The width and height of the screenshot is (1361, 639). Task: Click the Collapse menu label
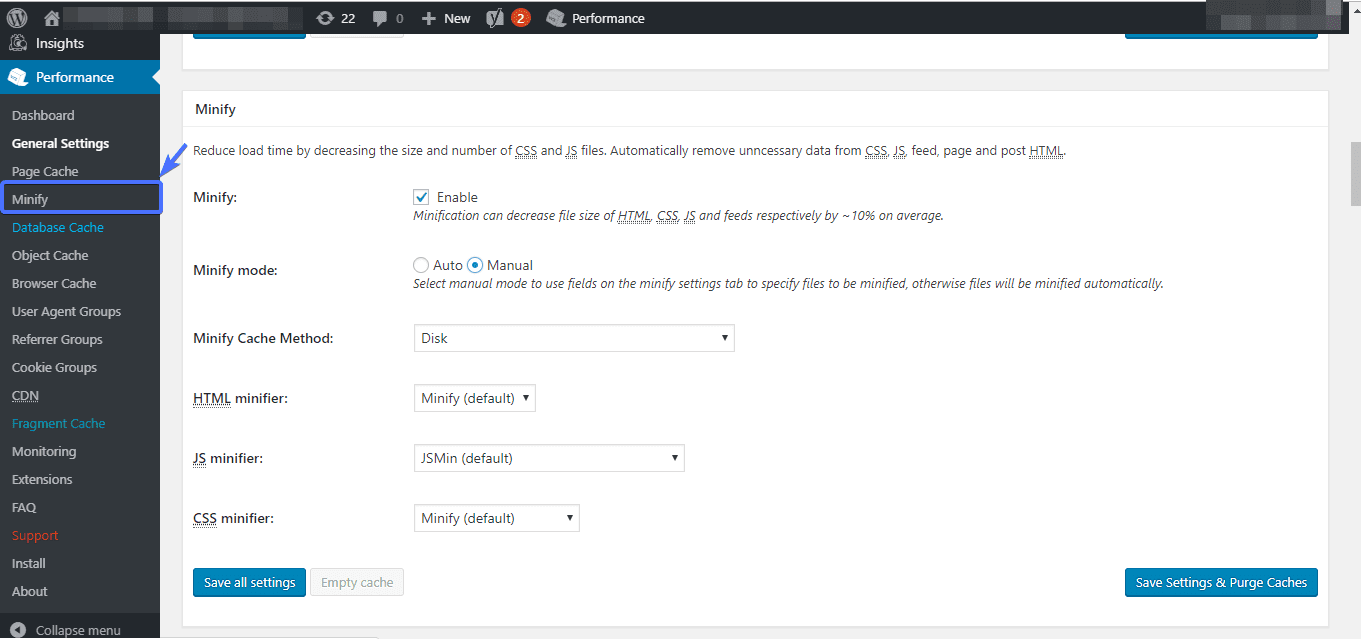coord(78,630)
